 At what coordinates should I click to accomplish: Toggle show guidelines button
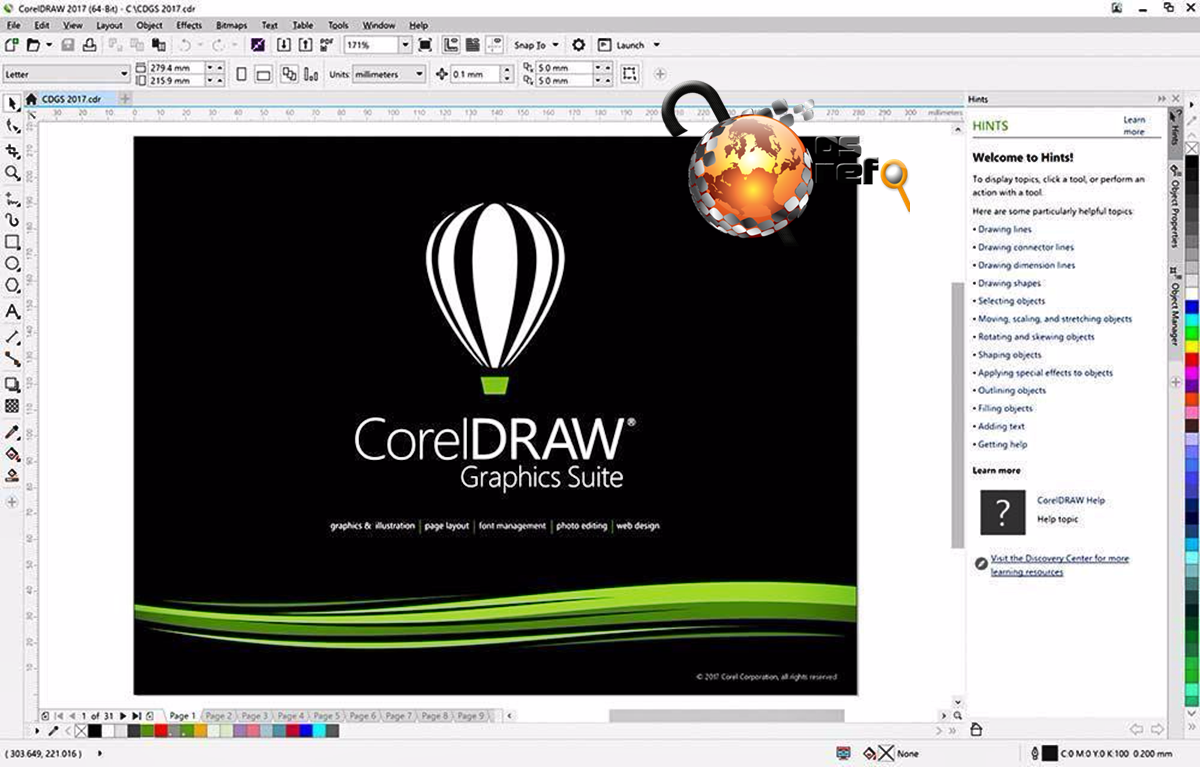(x=493, y=45)
